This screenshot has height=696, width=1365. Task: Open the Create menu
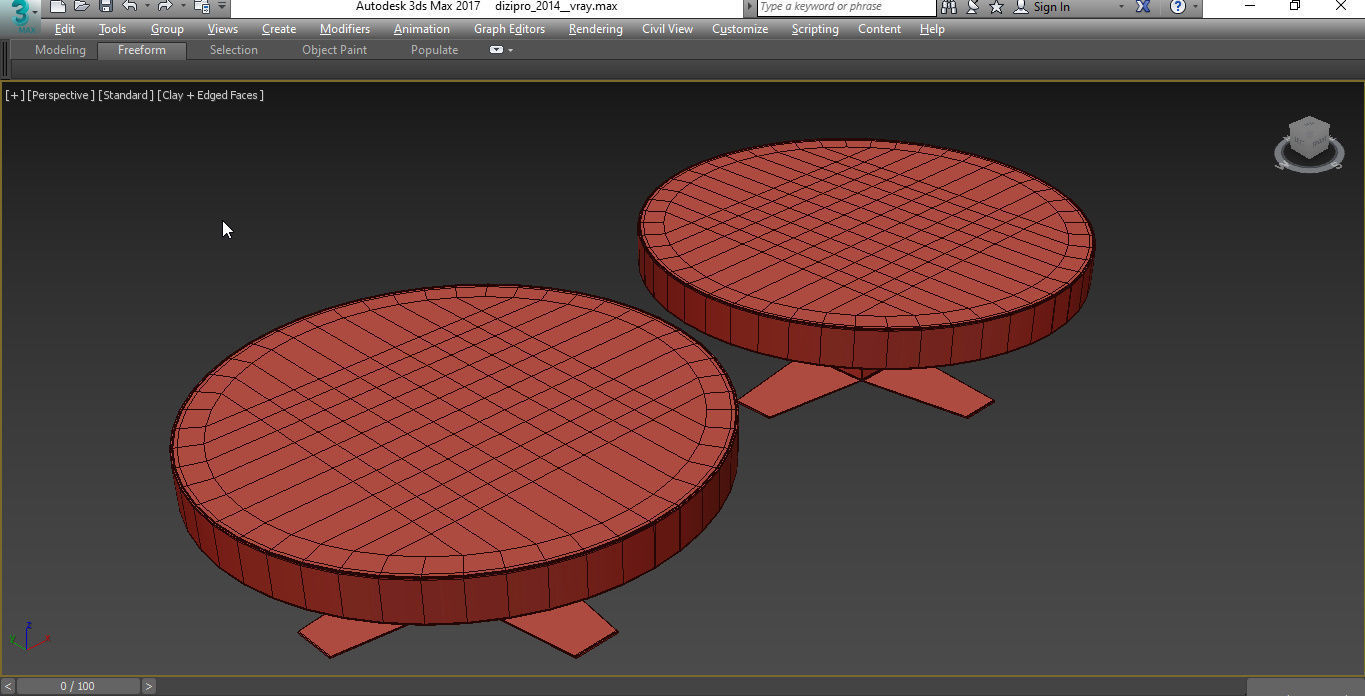point(279,29)
